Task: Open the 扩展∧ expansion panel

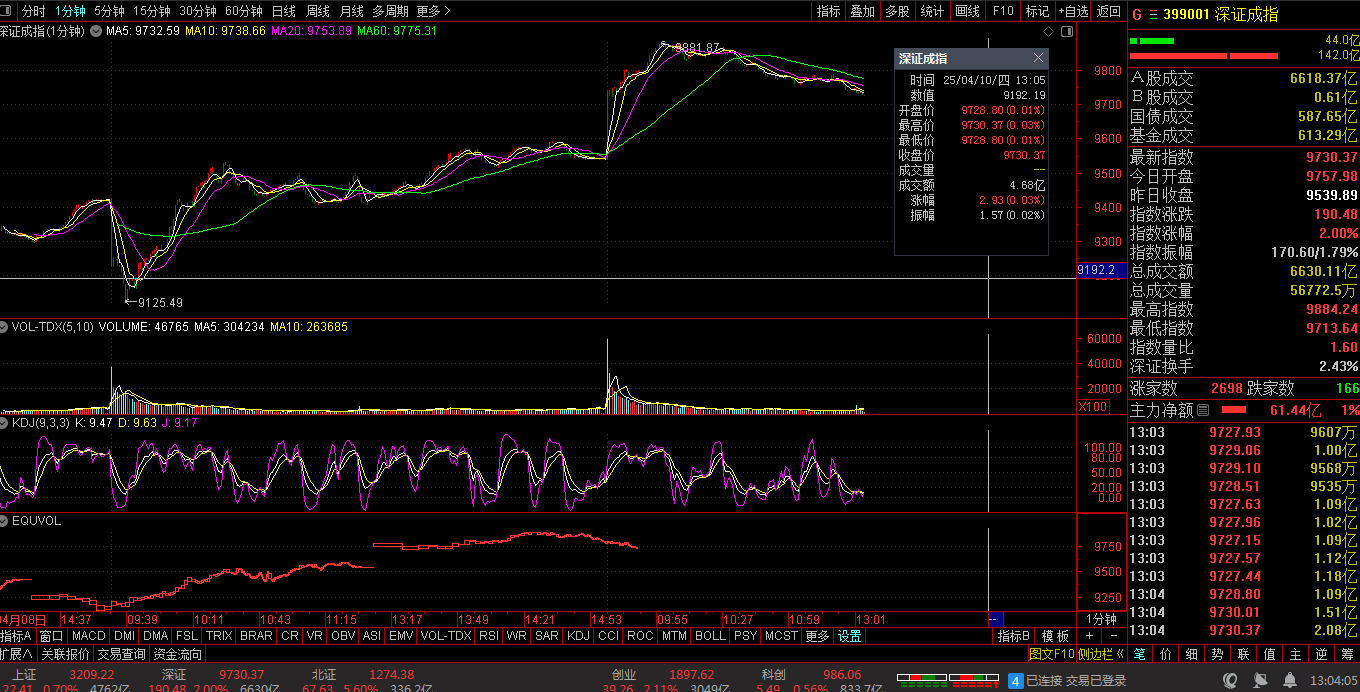Action: coord(17,654)
